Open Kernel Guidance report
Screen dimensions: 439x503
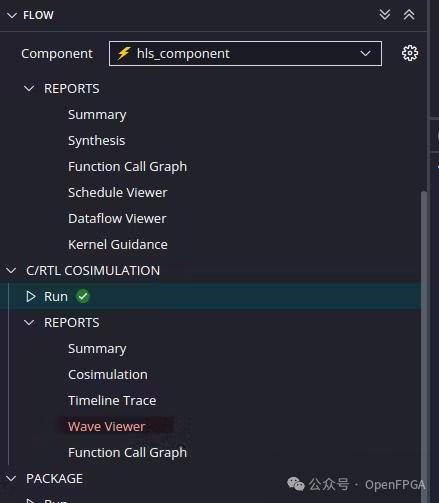[x=118, y=244]
